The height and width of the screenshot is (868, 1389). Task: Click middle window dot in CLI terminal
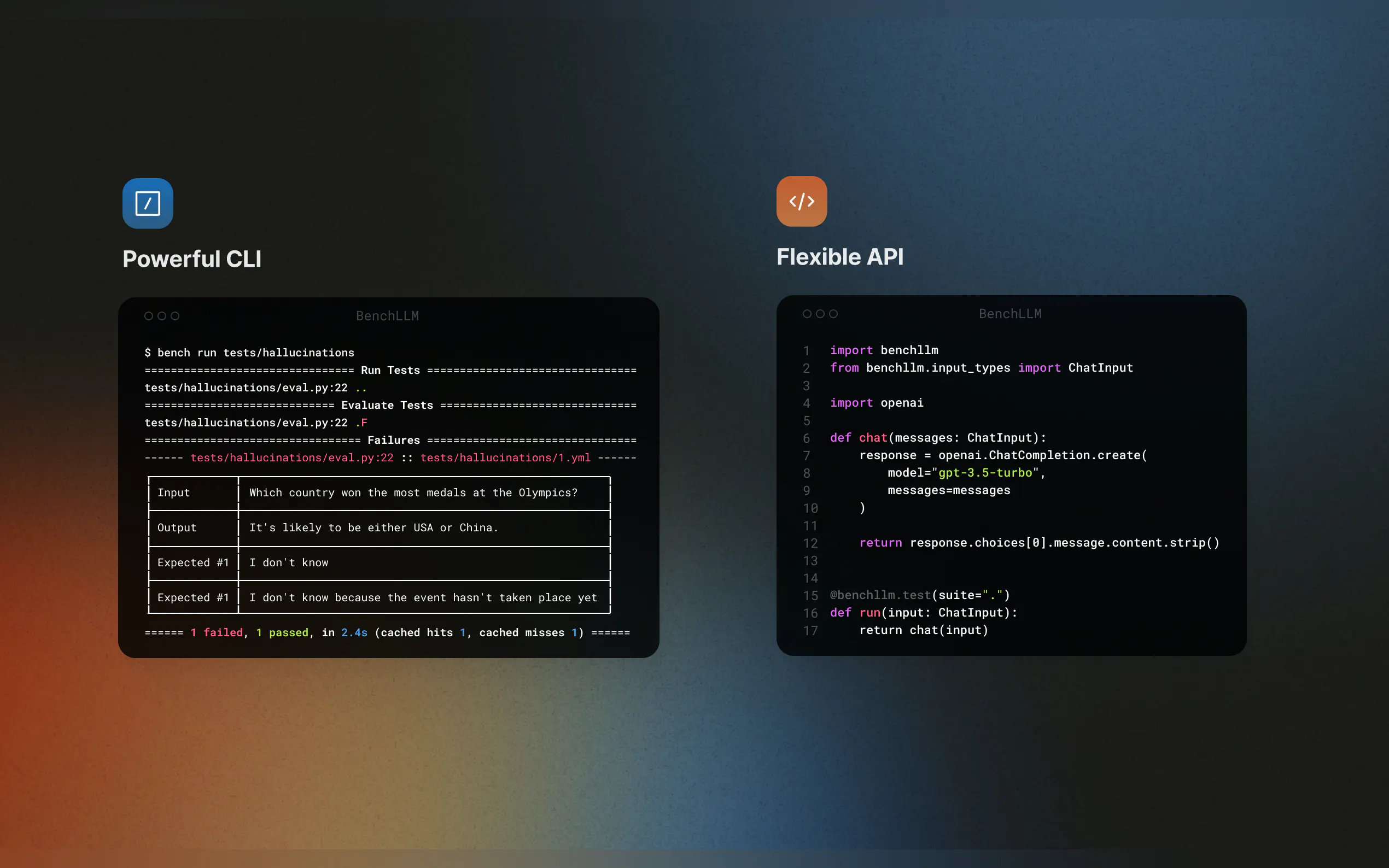(162, 316)
